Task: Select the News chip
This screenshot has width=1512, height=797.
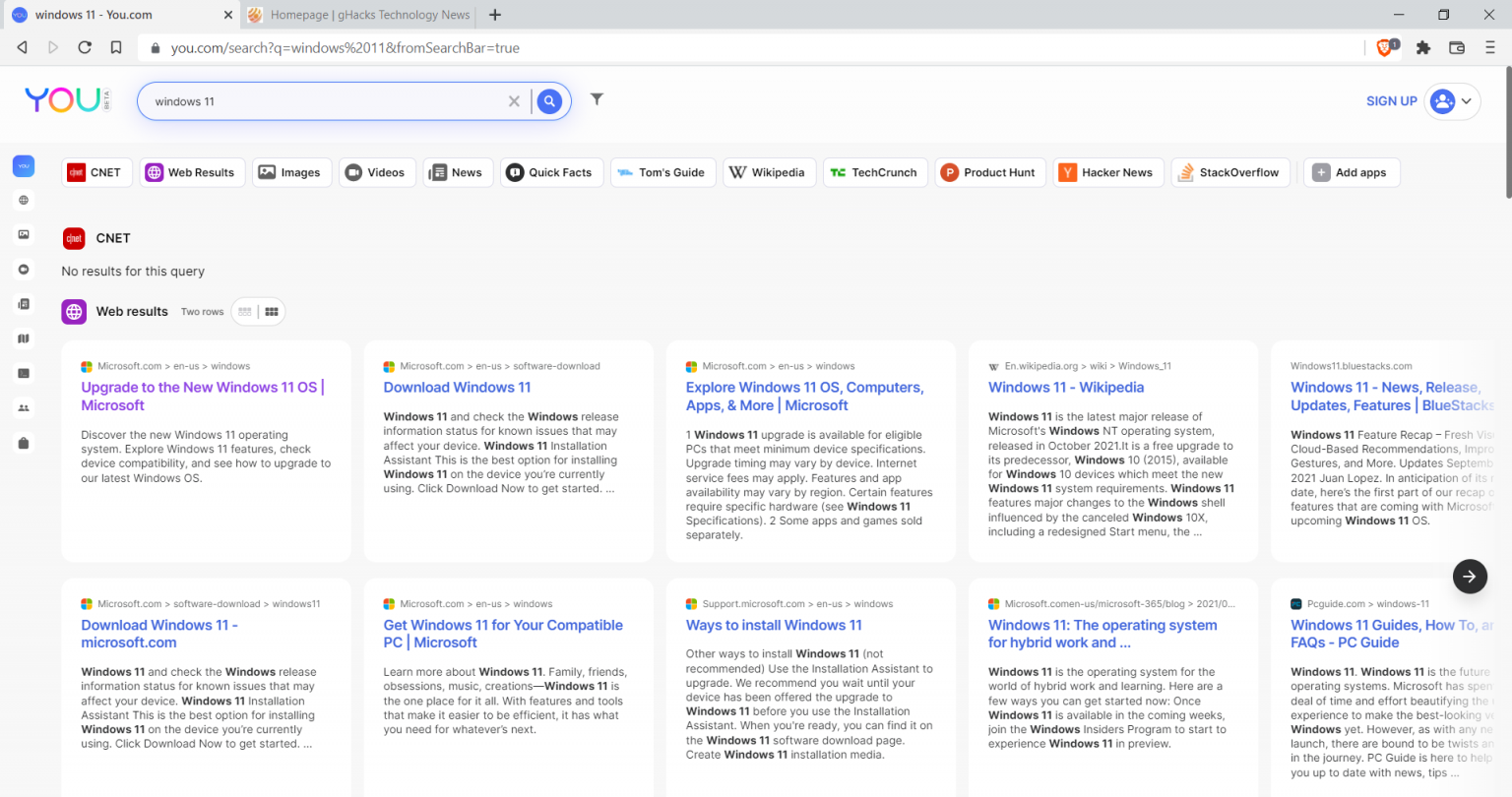Action: [458, 172]
